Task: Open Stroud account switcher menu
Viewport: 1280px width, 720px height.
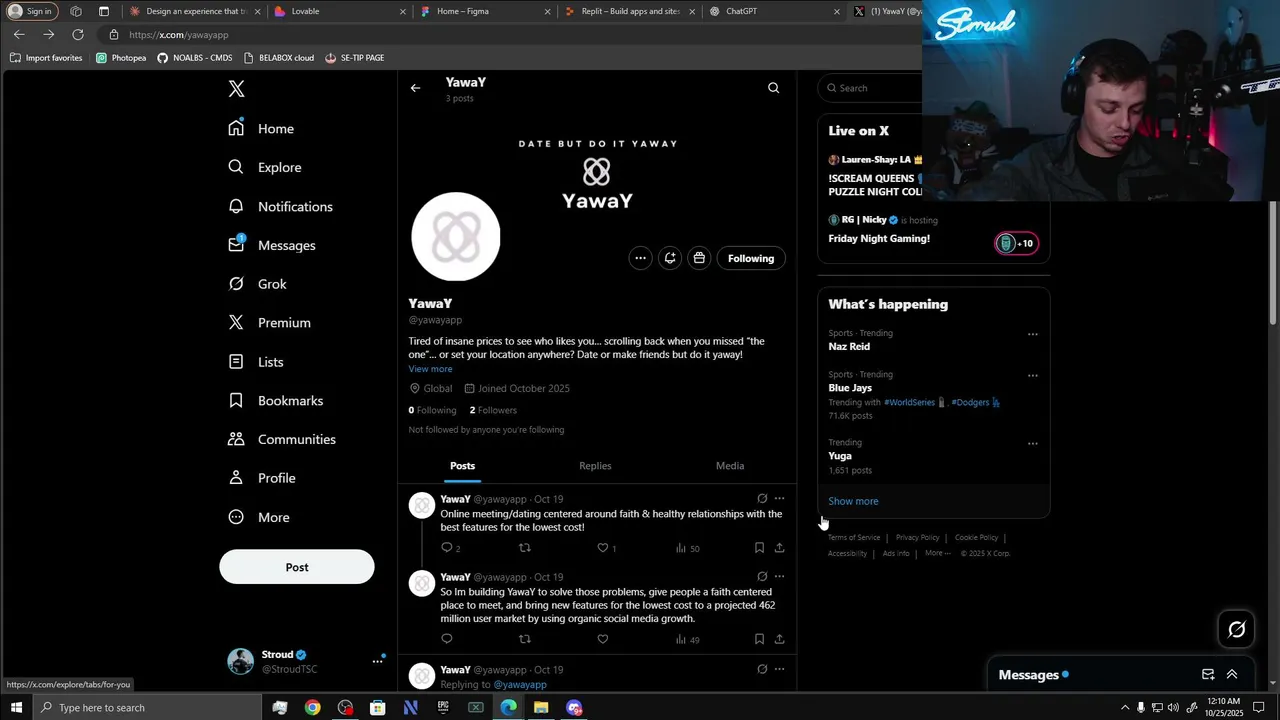Action: click(305, 661)
